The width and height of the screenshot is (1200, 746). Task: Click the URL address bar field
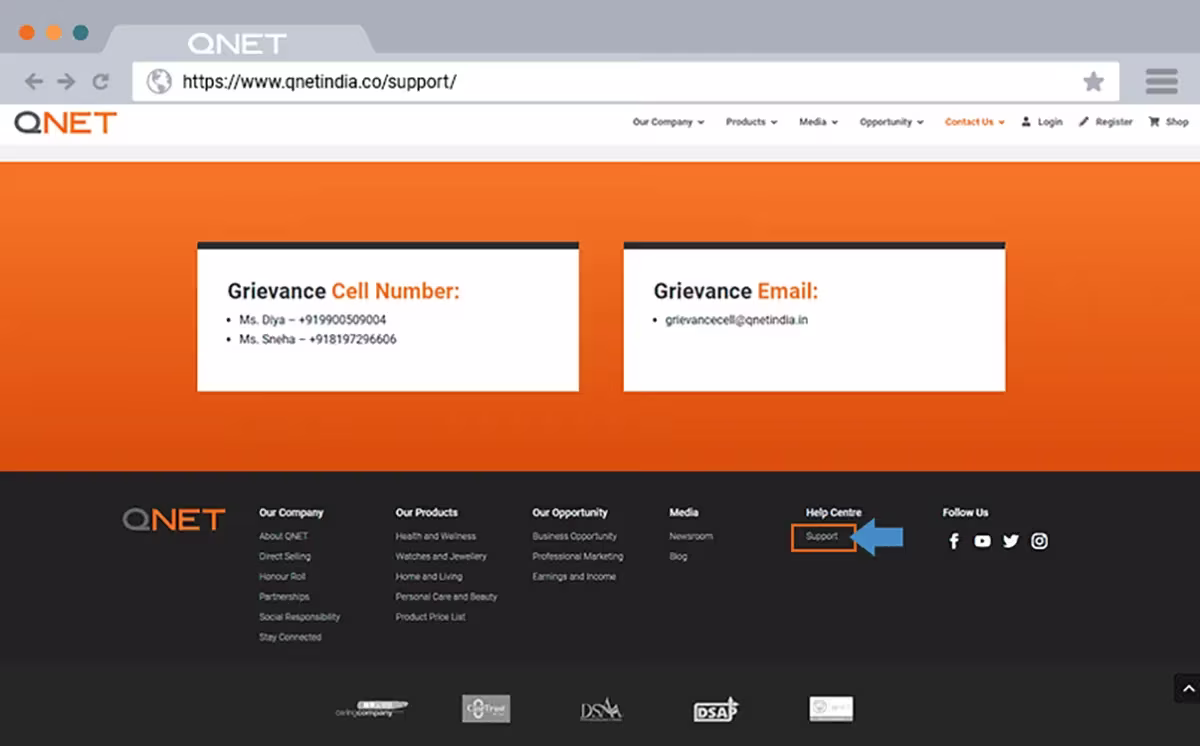(x=625, y=82)
